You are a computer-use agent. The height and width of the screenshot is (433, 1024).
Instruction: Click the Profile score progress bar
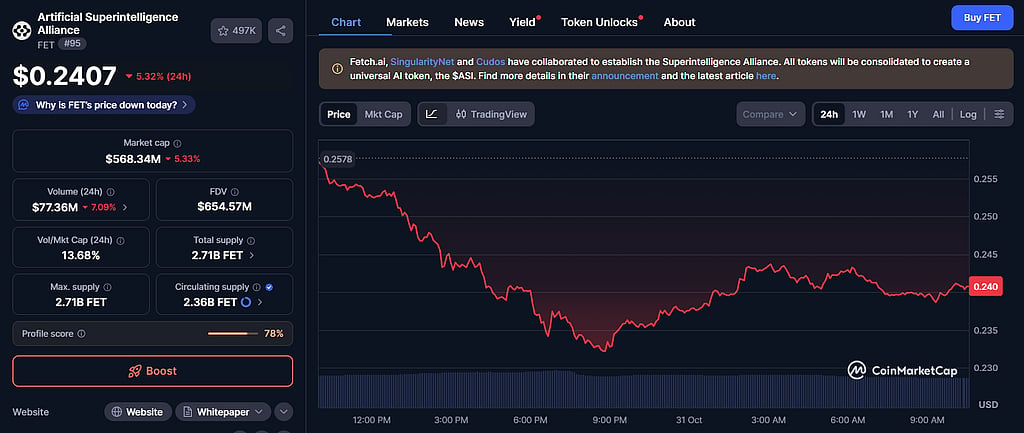[232, 334]
